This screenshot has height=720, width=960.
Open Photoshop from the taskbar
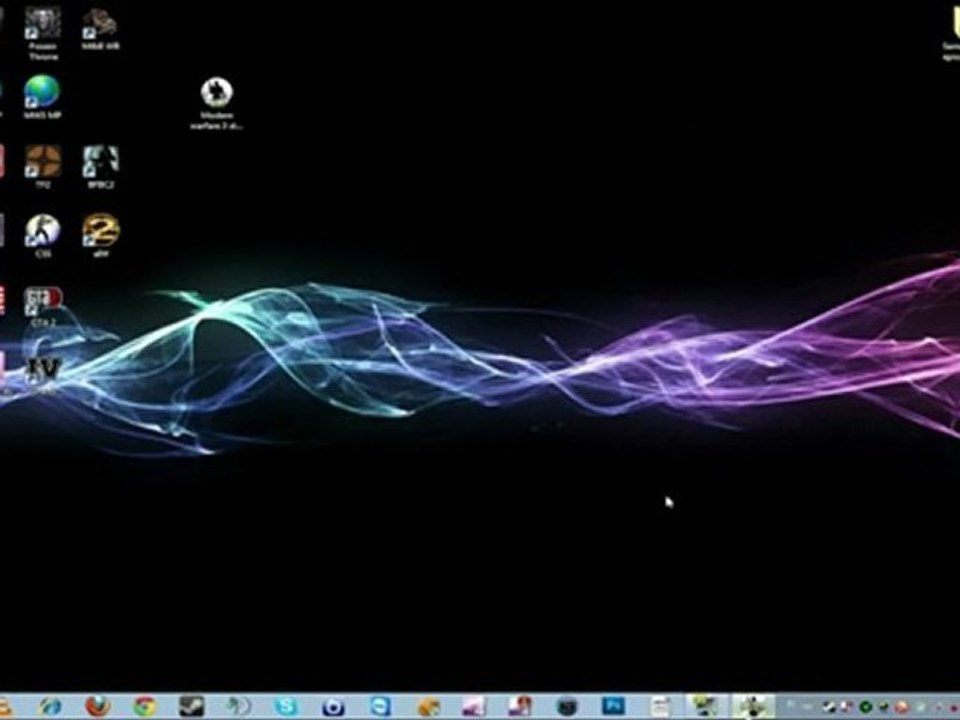(x=613, y=707)
